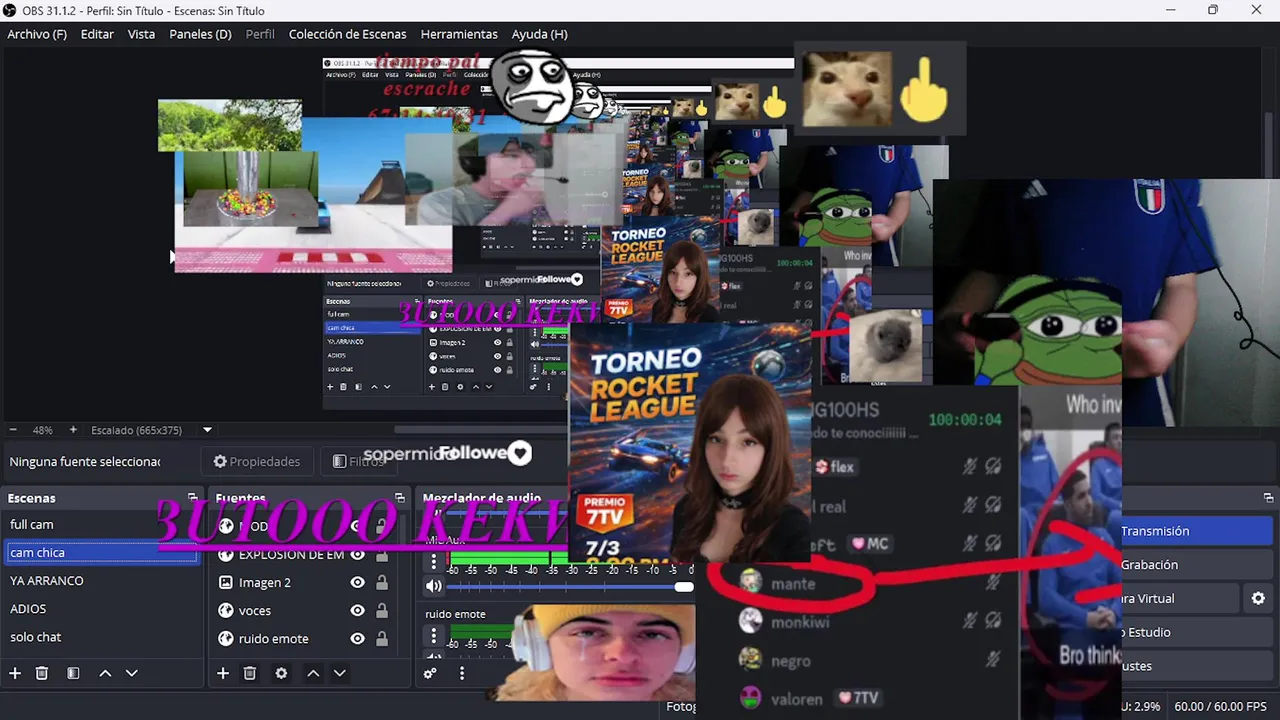Click the ruido emote browser source icon
1280x720 pixels.
[x=226, y=638]
